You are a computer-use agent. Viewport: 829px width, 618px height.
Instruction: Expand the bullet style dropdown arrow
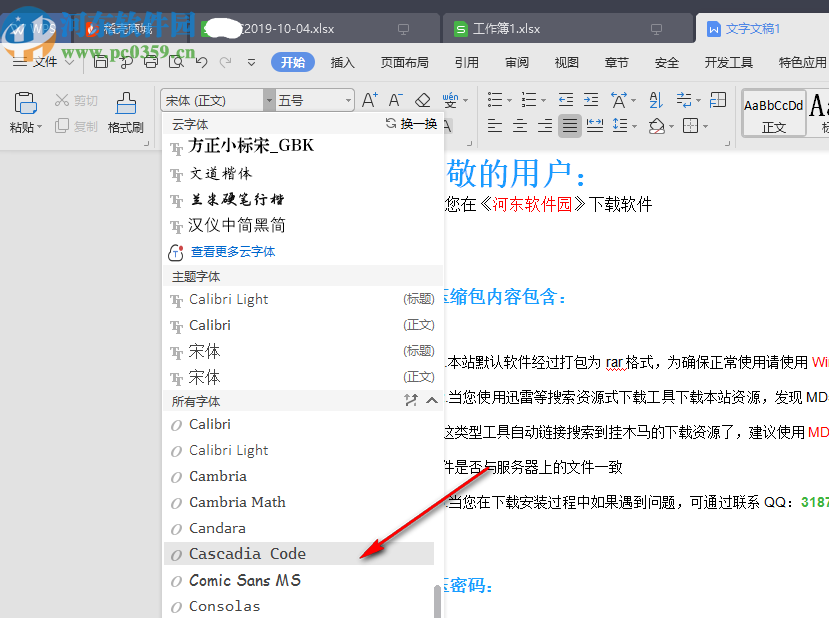pos(509,99)
